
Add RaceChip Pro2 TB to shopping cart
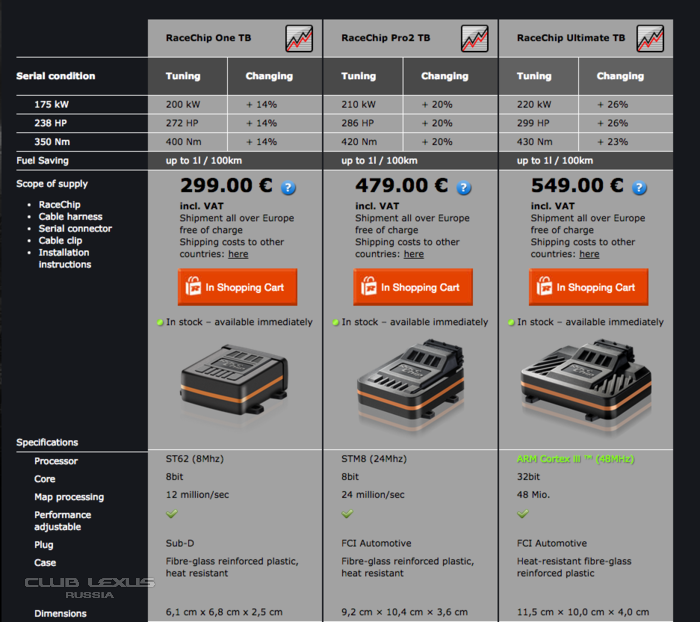[413, 287]
